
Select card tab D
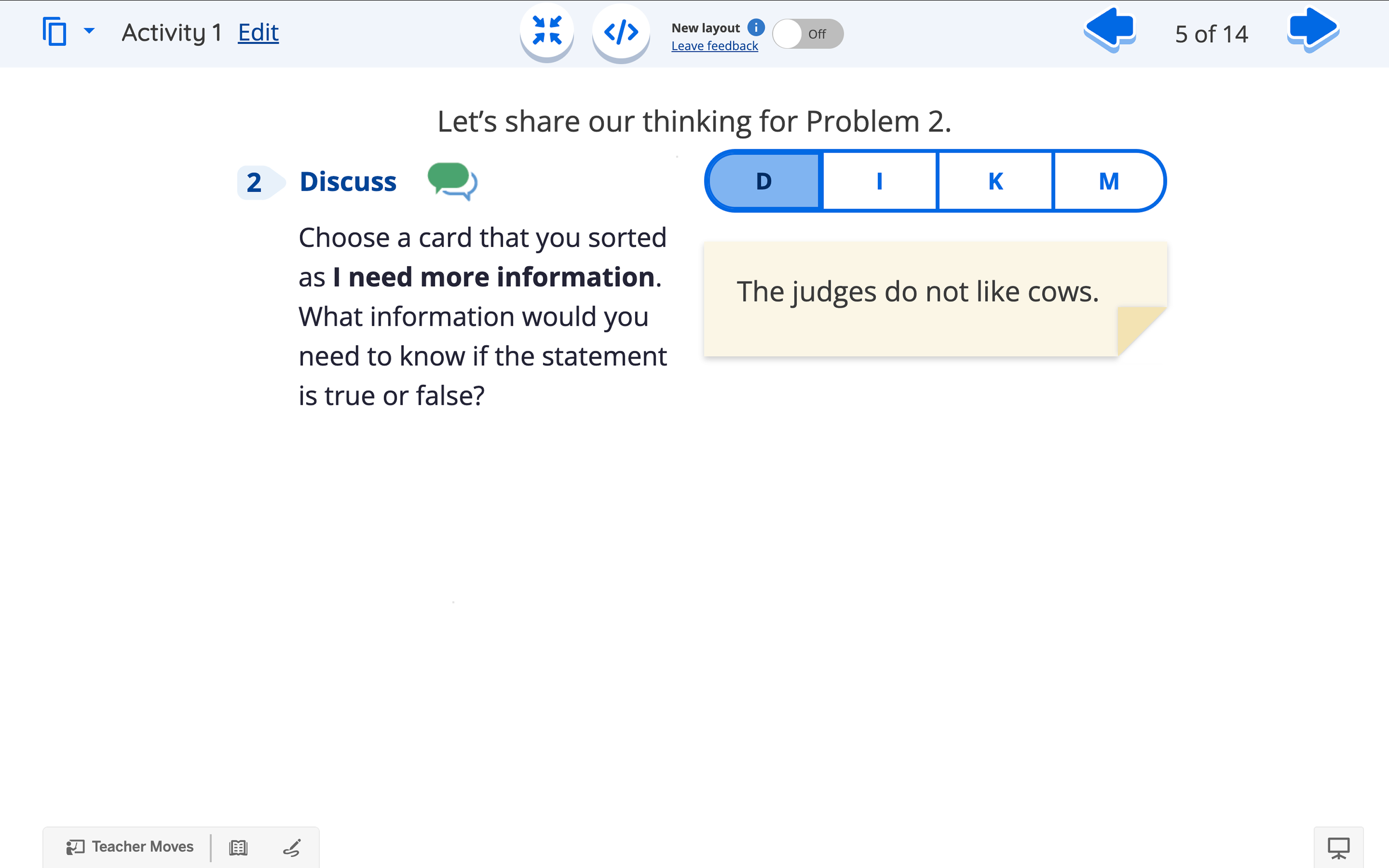[x=763, y=181]
